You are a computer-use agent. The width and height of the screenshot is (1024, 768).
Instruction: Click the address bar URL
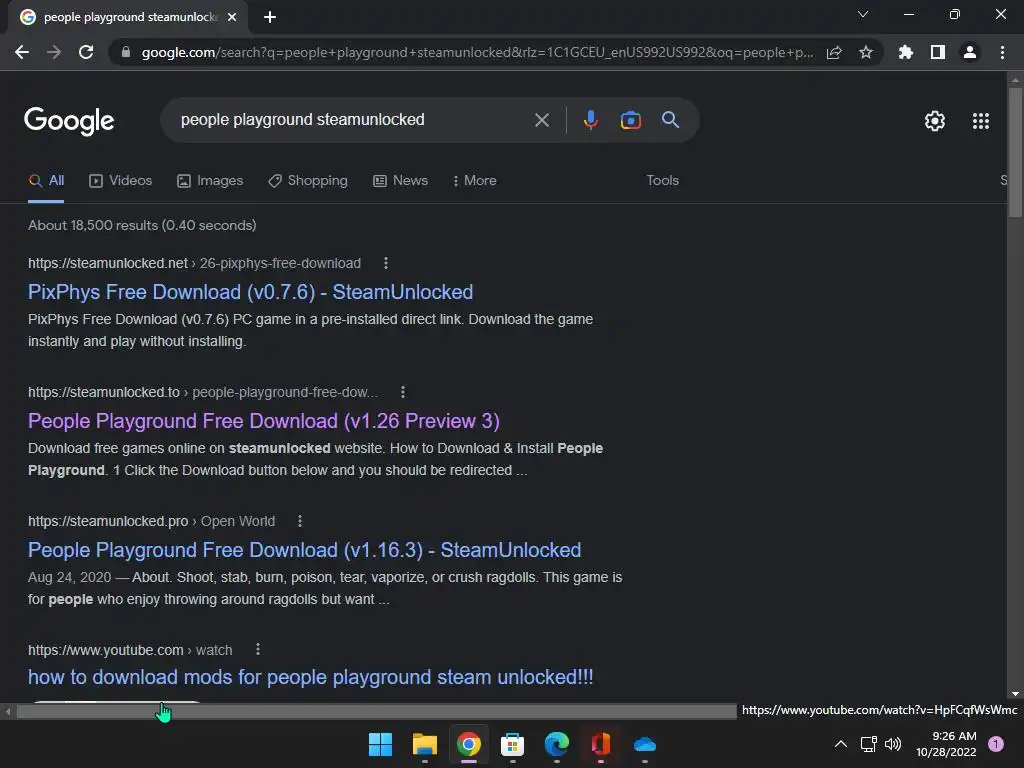(477, 52)
